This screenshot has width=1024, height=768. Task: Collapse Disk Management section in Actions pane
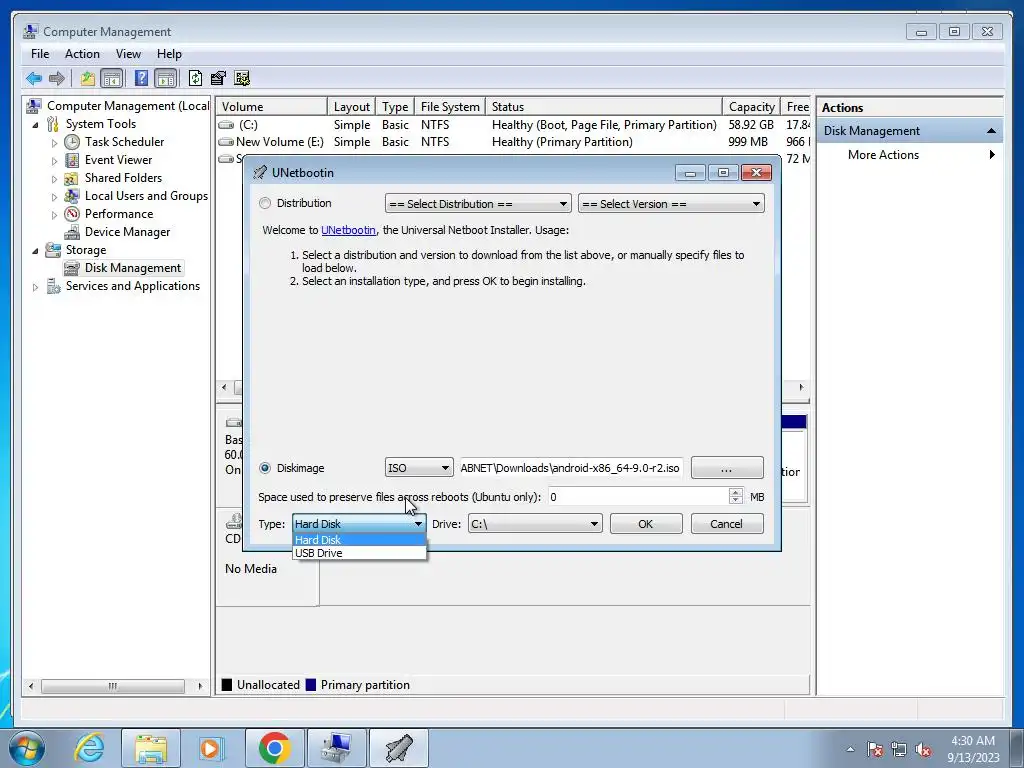[x=991, y=131]
